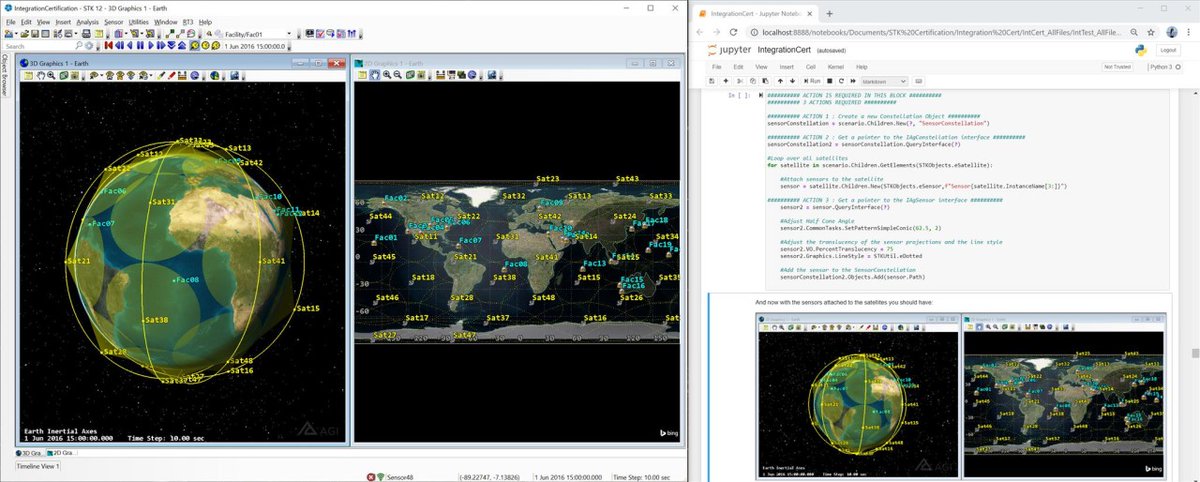Screen dimensions: 1200x482
Task: Open the File menu in STK
Action: point(11,22)
